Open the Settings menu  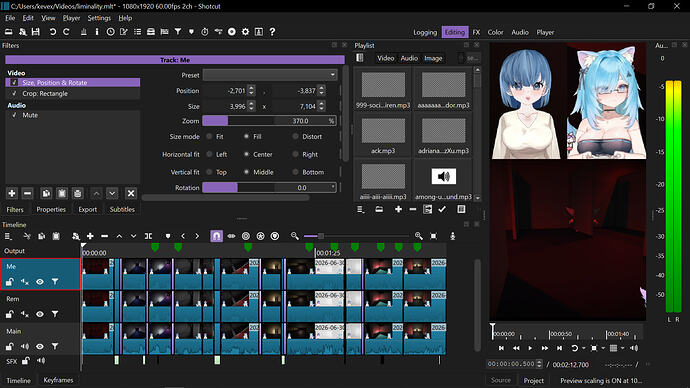pyautogui.click(x=99, y=18)
